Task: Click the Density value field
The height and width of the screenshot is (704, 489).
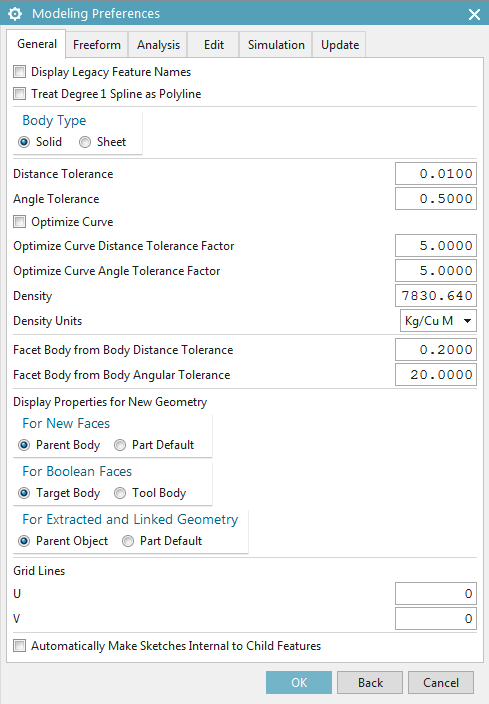Action: tap(436, 296)
